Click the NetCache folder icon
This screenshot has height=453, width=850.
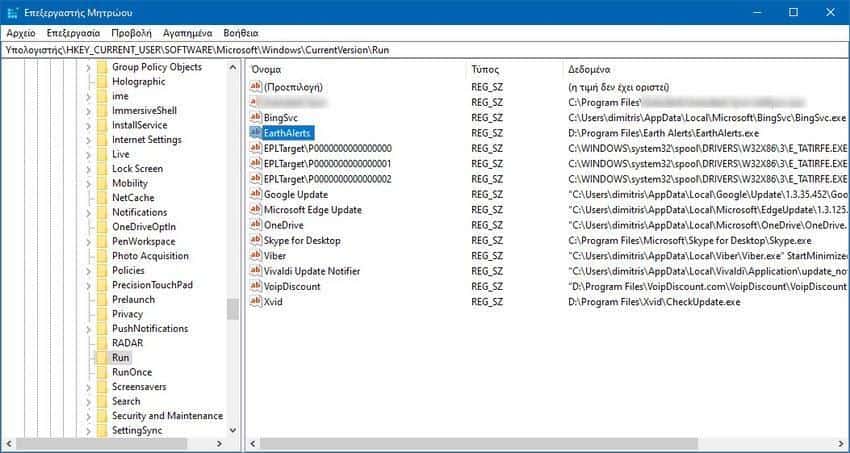(x=101, y=198)
